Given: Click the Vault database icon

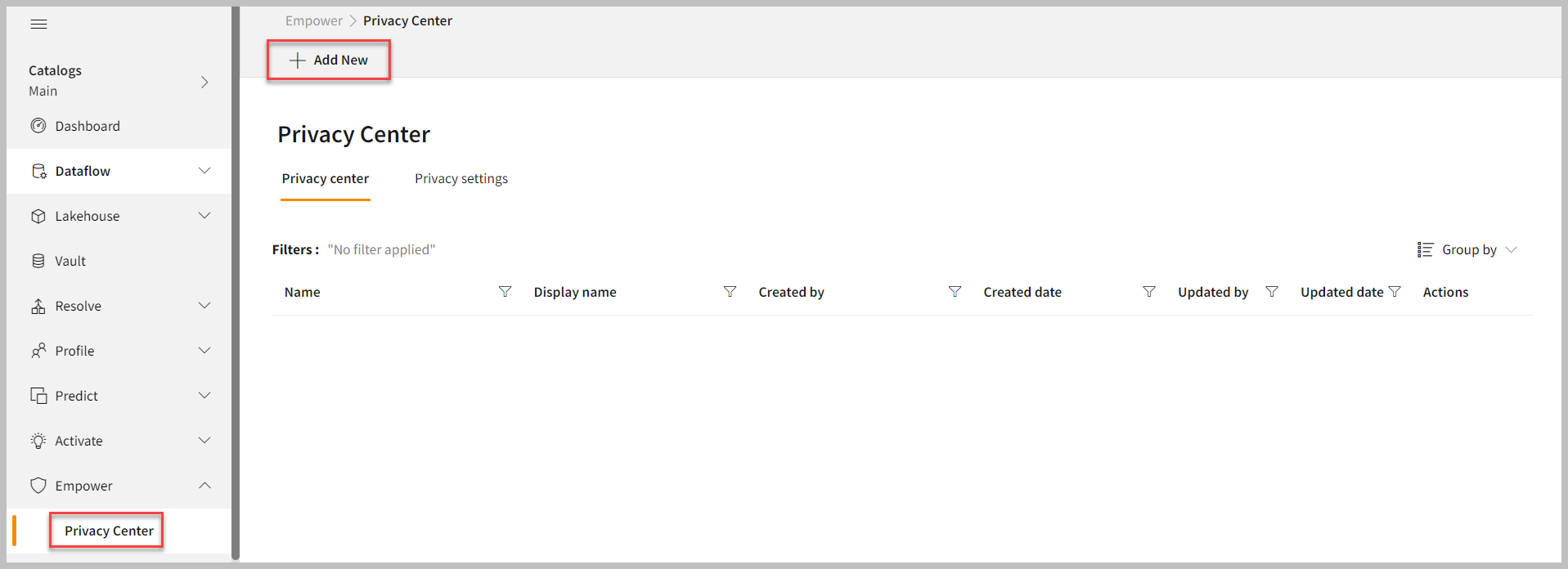Looking at the screenshot, I should click(x=38, y=261).
